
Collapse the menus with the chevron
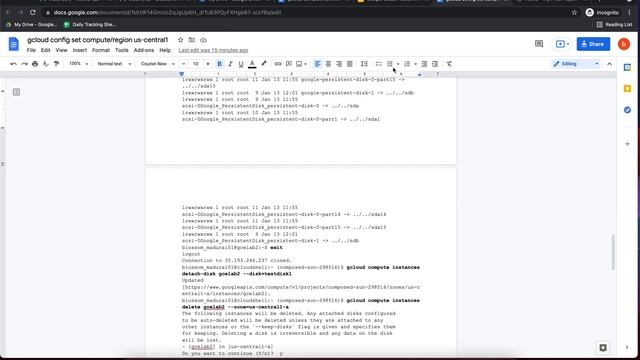[x=609, y=64]
